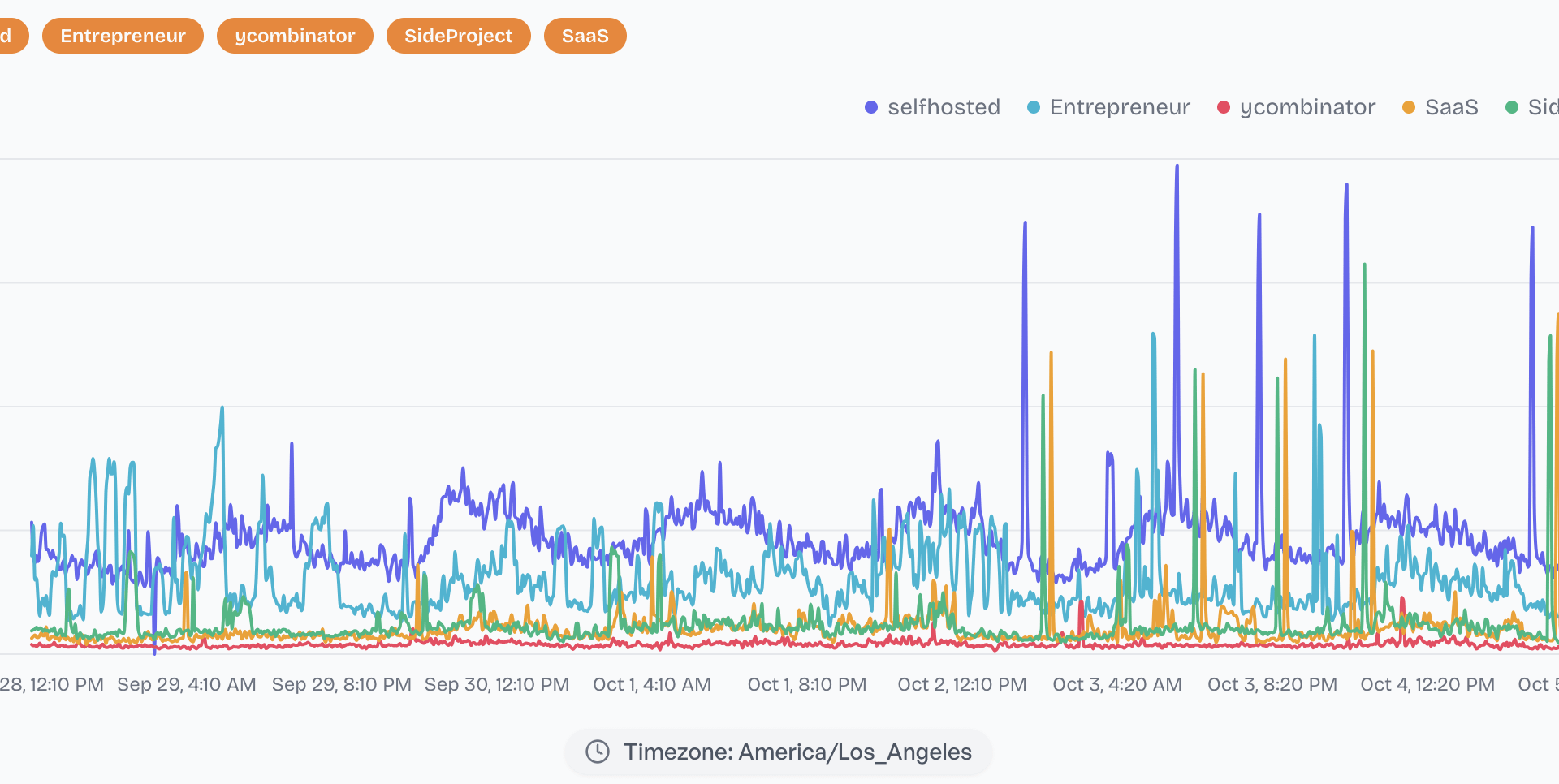
Task: Click the SaaS orange tag pill
Action: [x=585, y=36]
